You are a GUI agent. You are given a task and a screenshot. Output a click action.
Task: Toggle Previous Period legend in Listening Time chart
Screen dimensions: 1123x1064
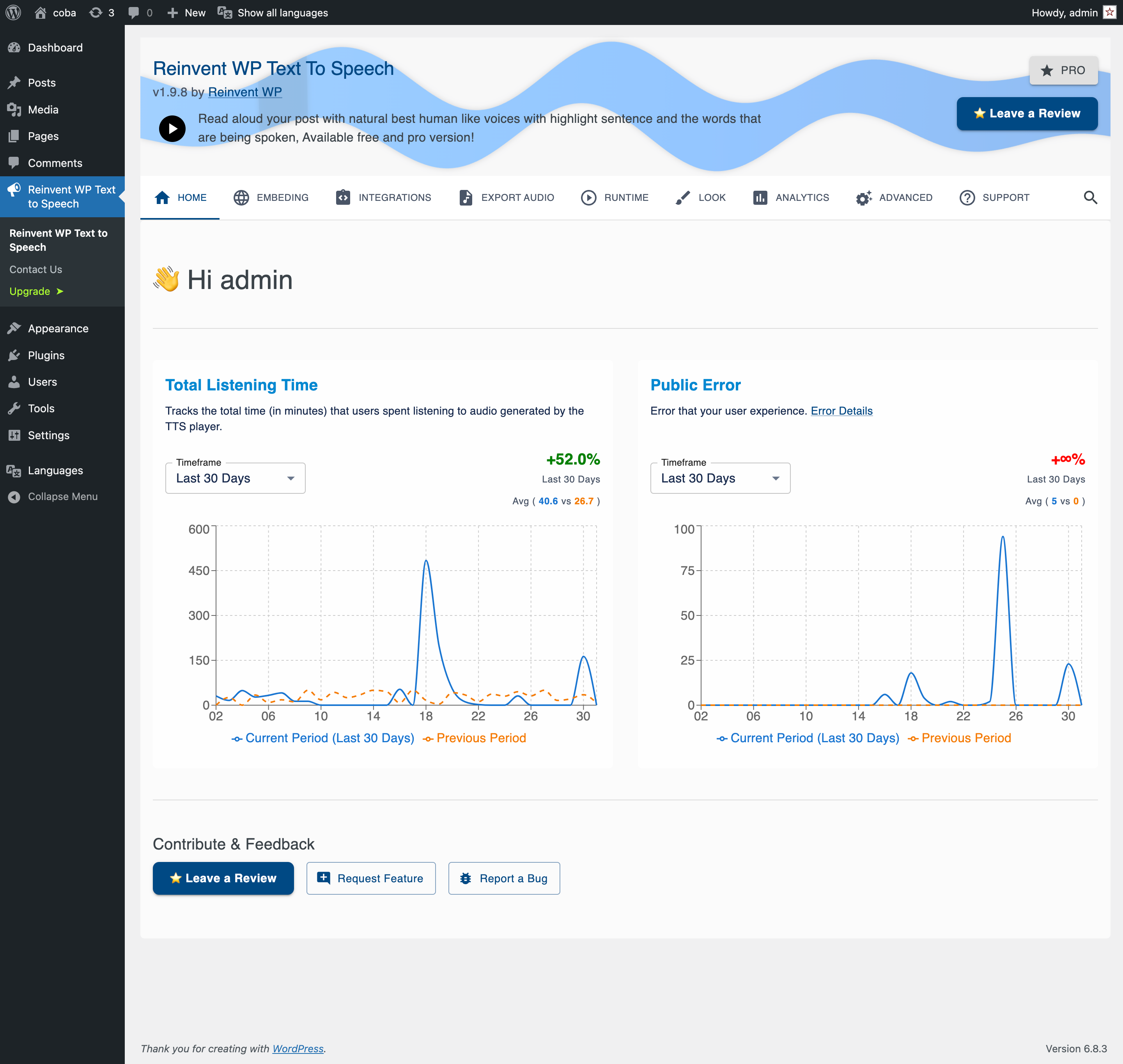click(475, 738)
